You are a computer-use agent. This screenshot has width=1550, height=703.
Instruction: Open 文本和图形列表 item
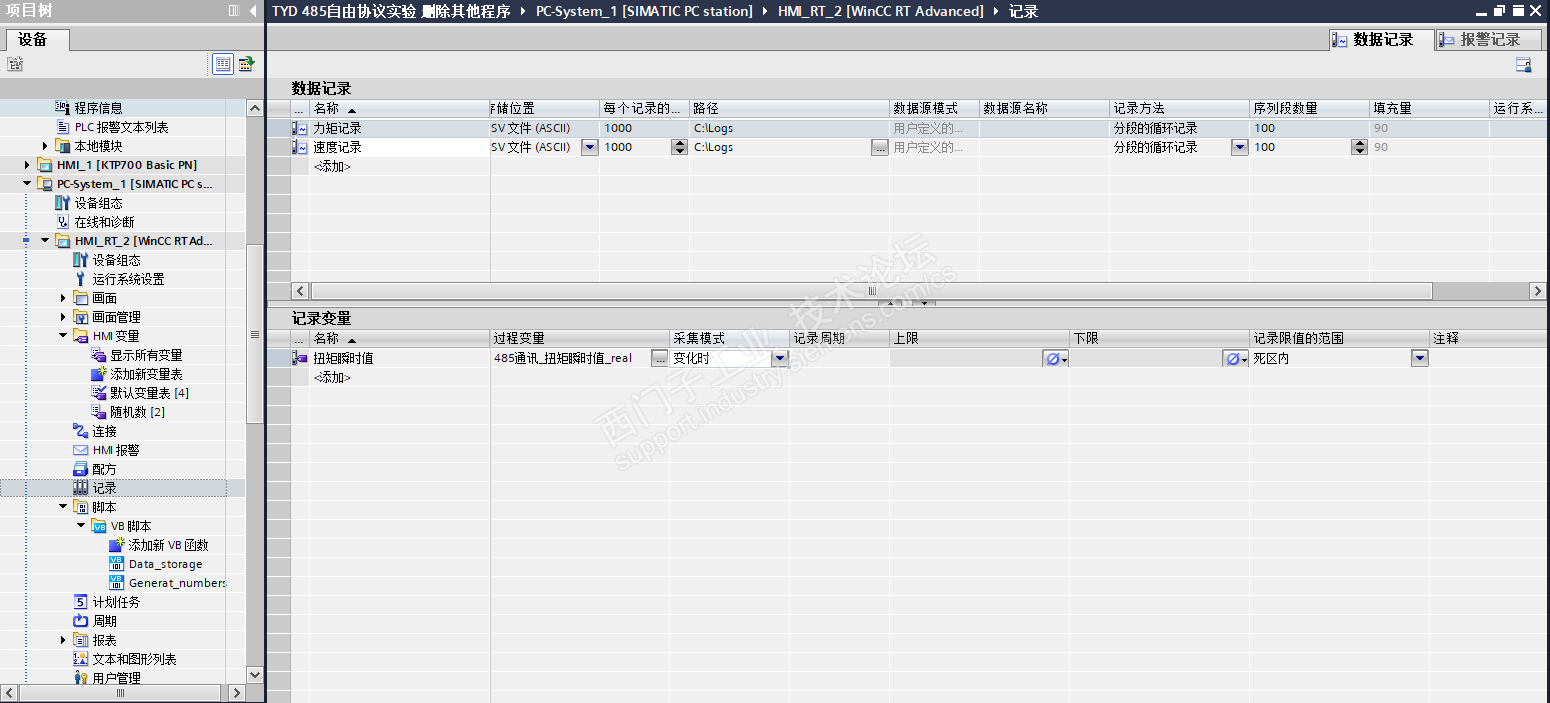point(134,659)
